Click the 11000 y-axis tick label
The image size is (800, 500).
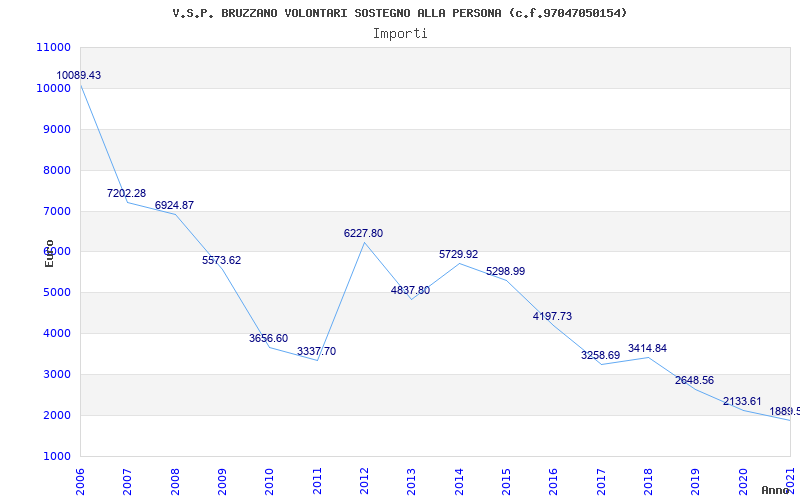pos(54,47)
